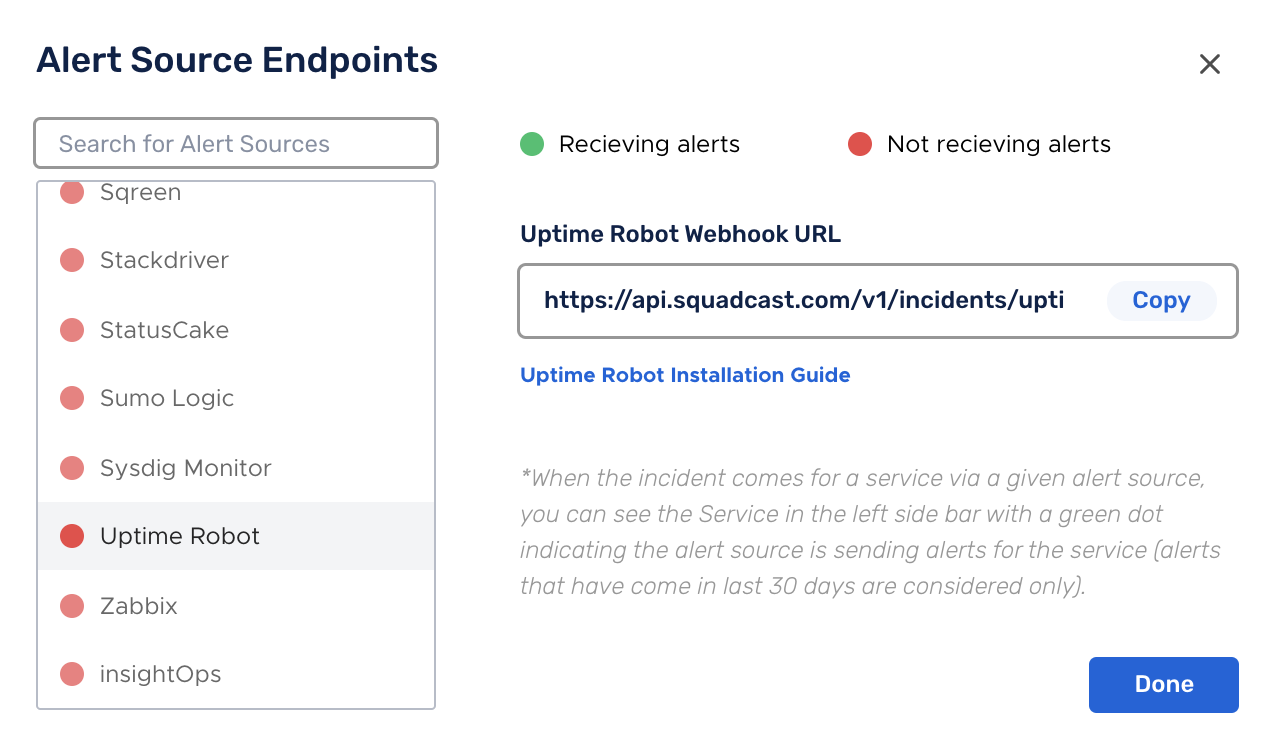This screenshot has width=1272, height=748.
Task: Click the red Not recieving alerts indicator
Action: pyautogui.click(x=859, y=144)
